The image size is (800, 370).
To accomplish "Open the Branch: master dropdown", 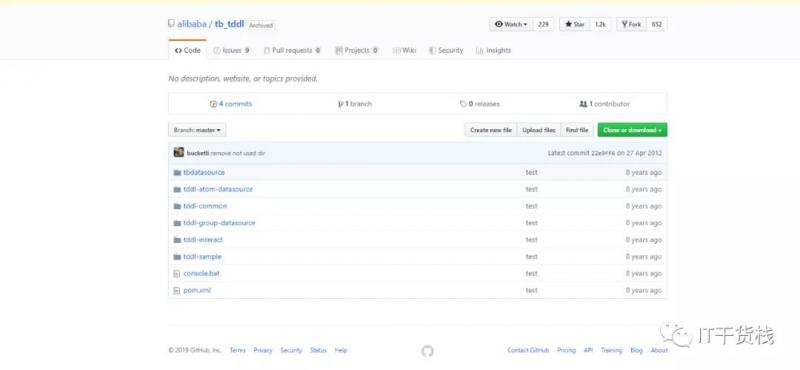I will (197, 130).
